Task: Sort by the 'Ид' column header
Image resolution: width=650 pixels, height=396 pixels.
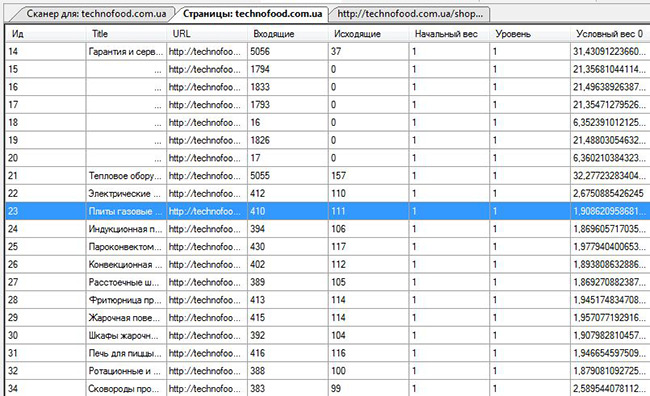Action: click(x=46, y=34)
